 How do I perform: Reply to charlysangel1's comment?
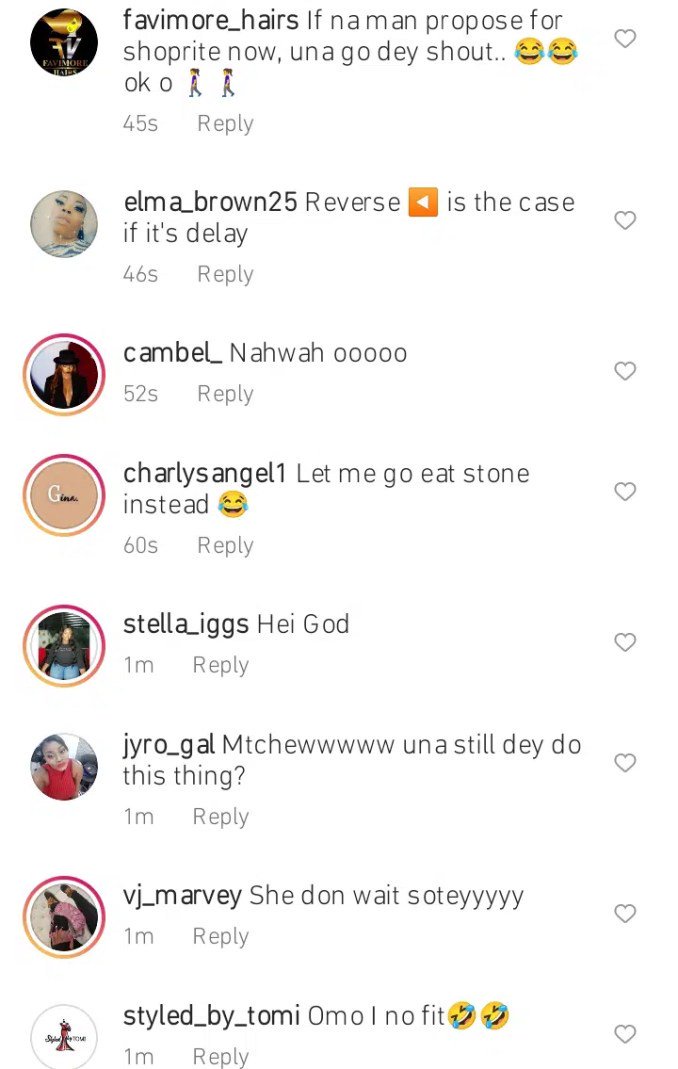[x=224, y=545]
